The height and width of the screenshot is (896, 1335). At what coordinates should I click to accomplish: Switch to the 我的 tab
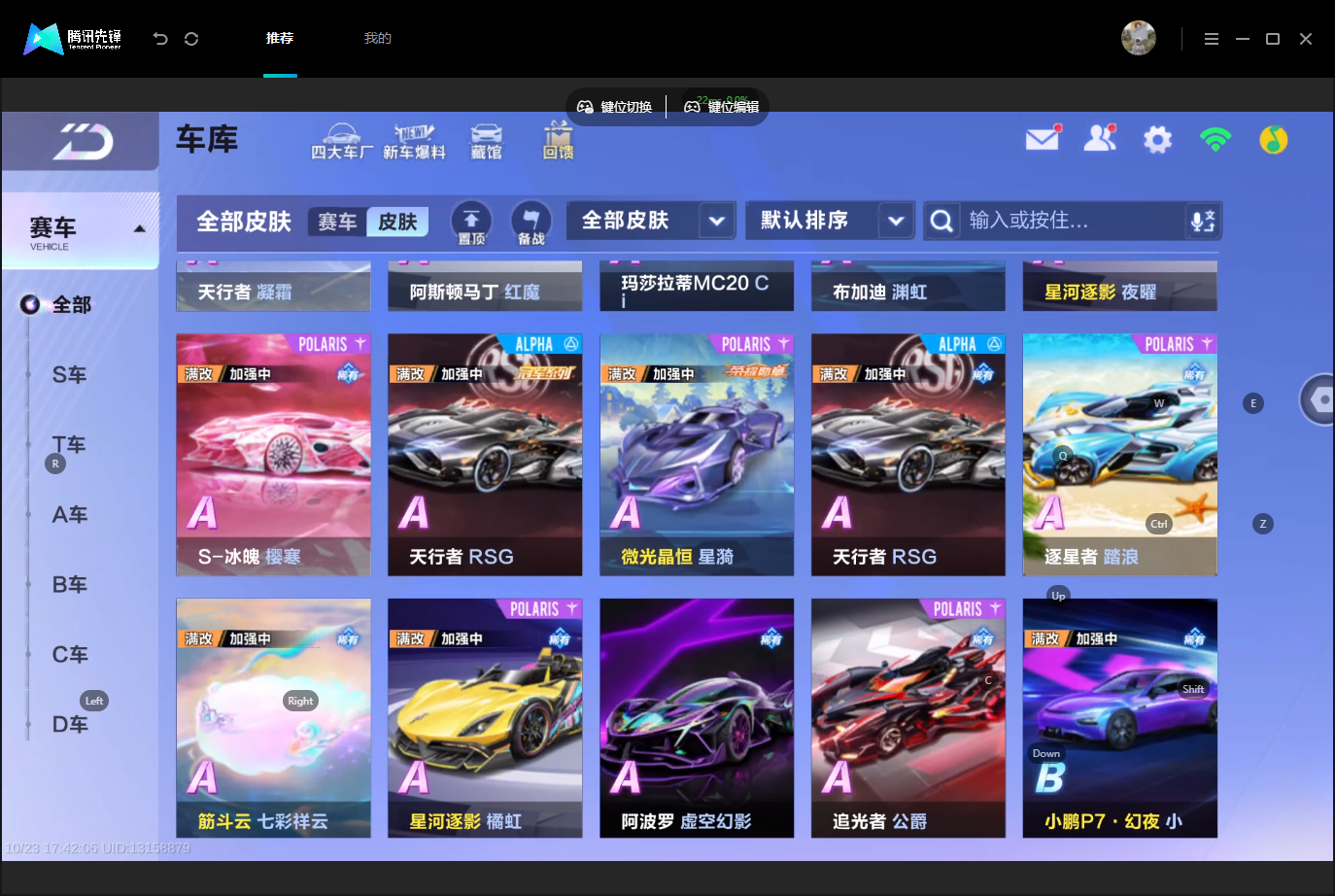coord(377,38)
